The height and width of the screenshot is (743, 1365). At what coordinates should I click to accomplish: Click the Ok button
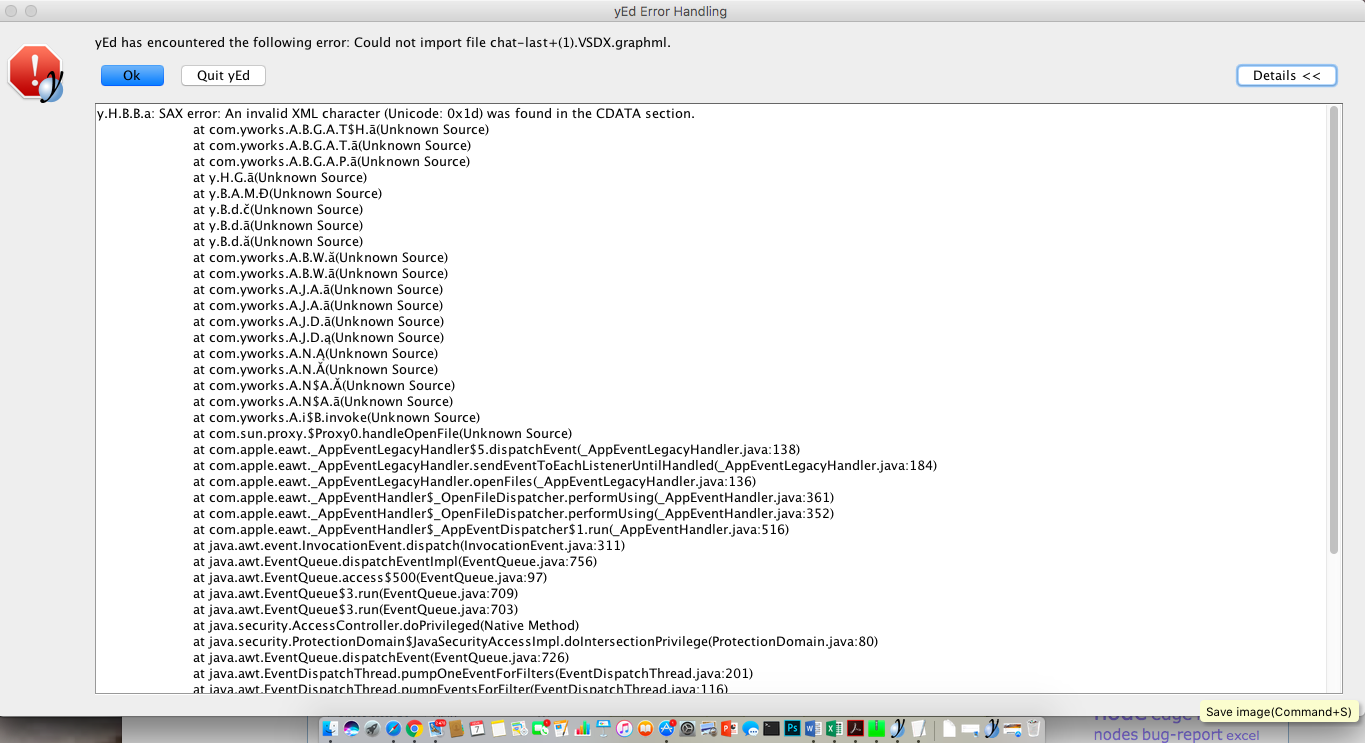pyautogui.click(x=131, y=76)
